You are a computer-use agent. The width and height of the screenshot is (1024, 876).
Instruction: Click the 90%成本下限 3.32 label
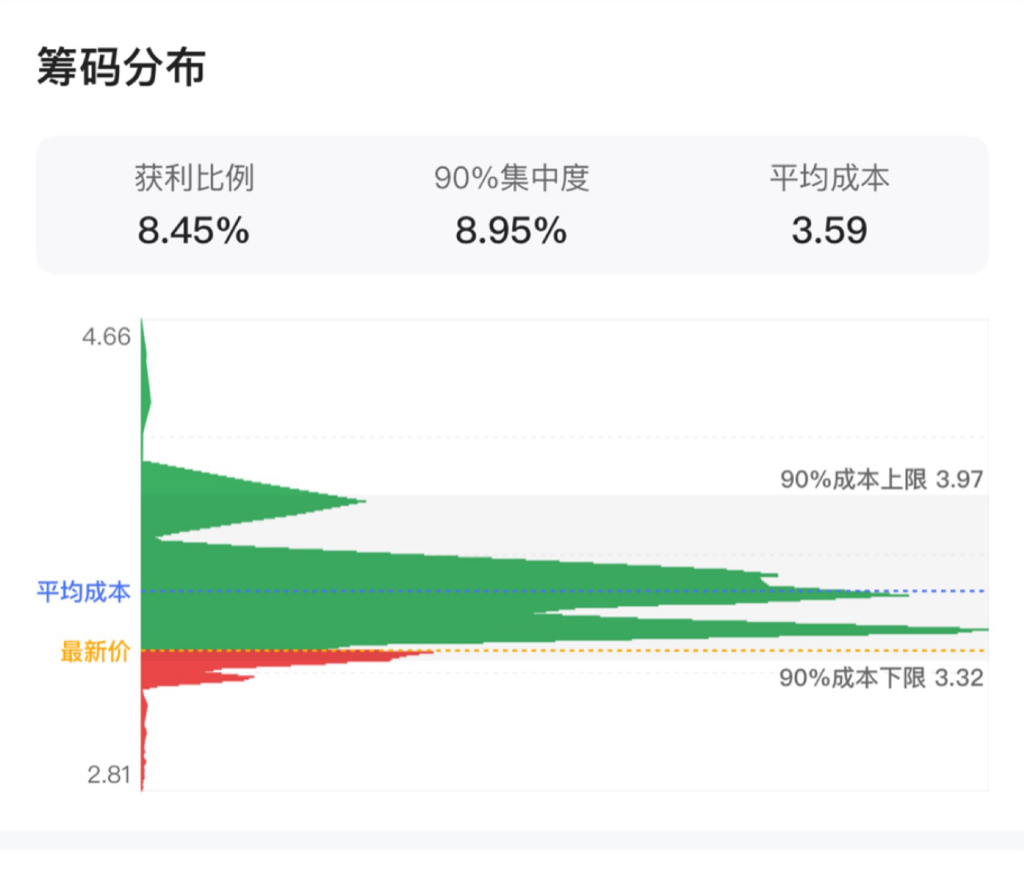[x=882, y=677]
